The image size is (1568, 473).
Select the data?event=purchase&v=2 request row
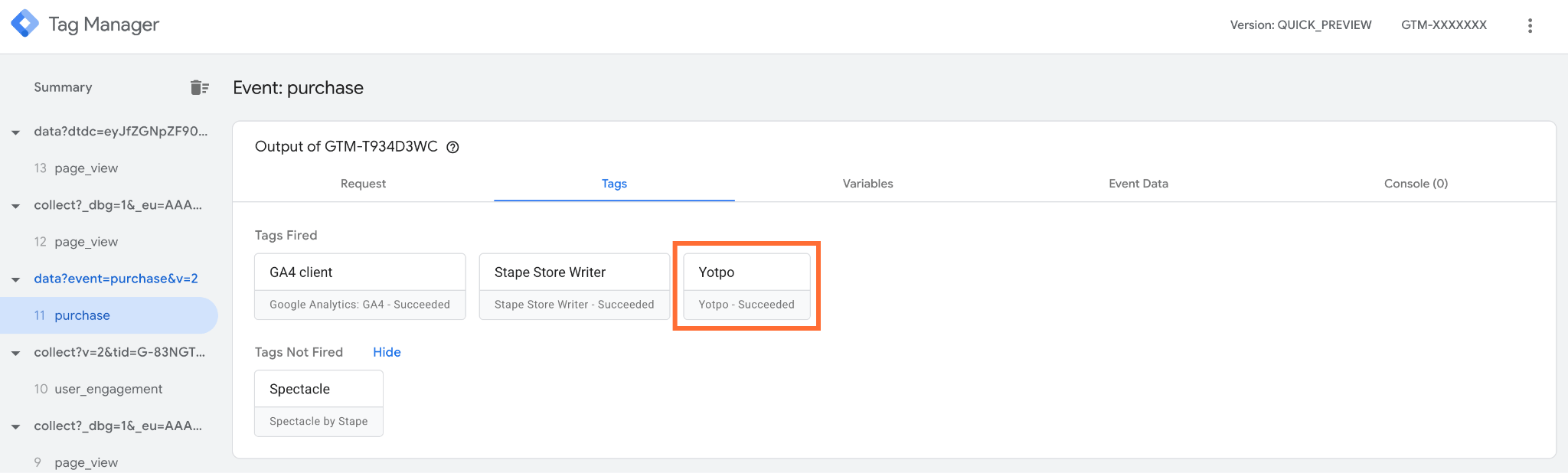coord(116,279)
